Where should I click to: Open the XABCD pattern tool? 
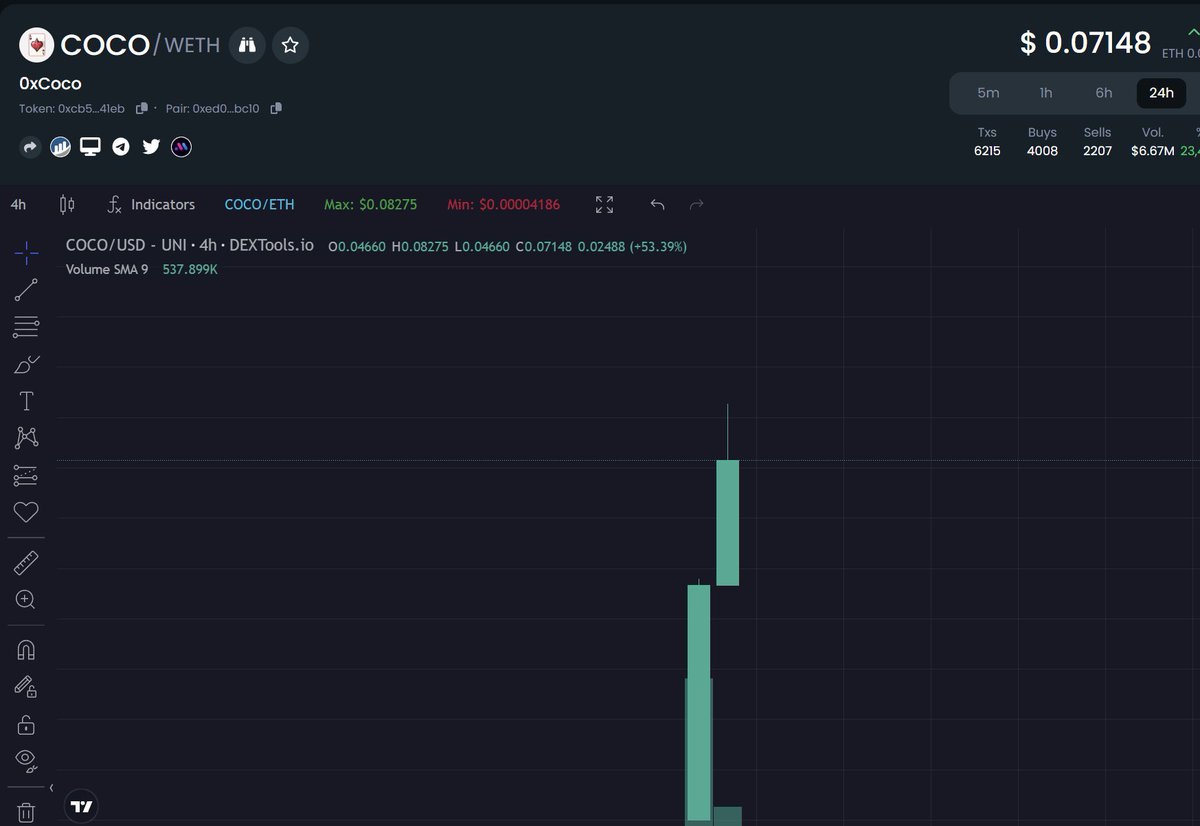26,438
